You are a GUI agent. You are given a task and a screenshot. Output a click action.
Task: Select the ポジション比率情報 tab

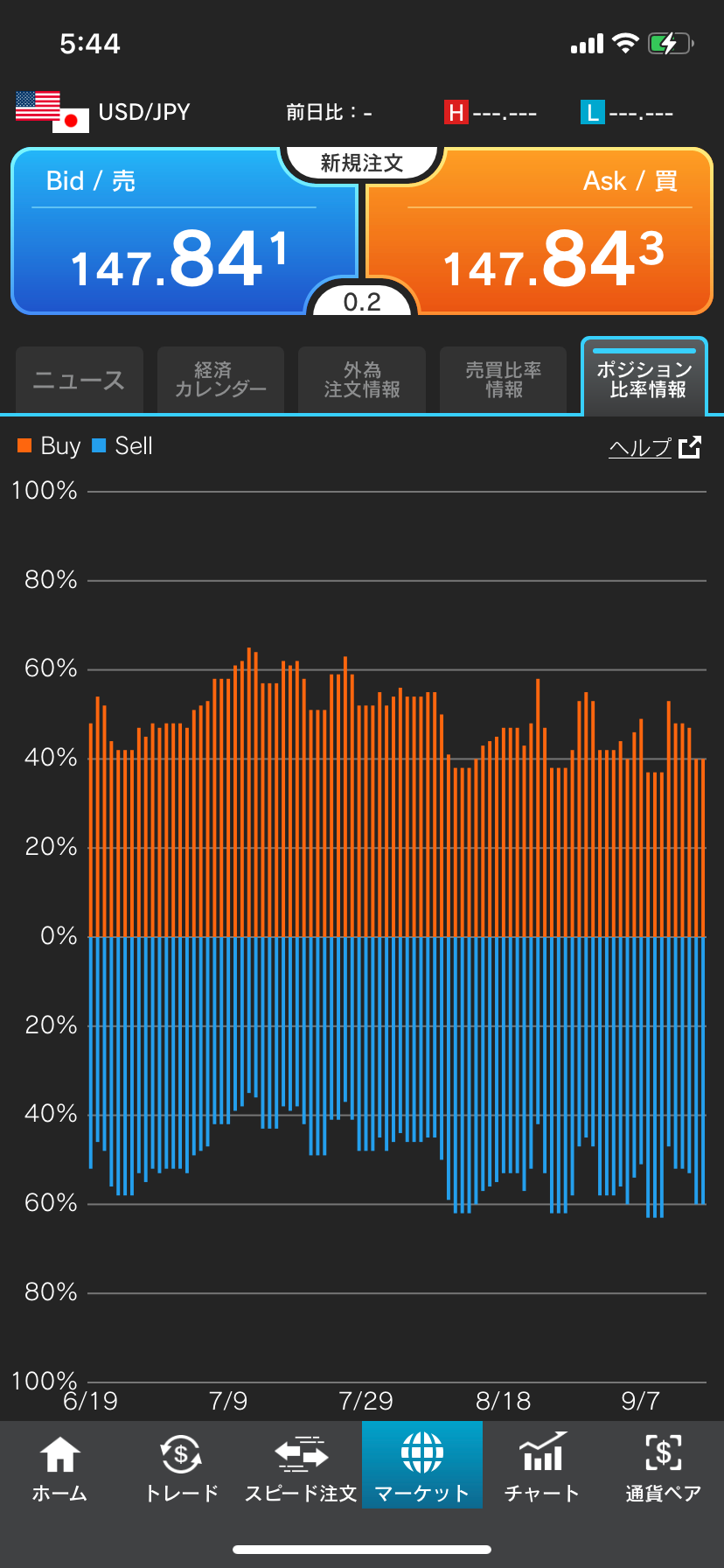[x=644, y=379]
